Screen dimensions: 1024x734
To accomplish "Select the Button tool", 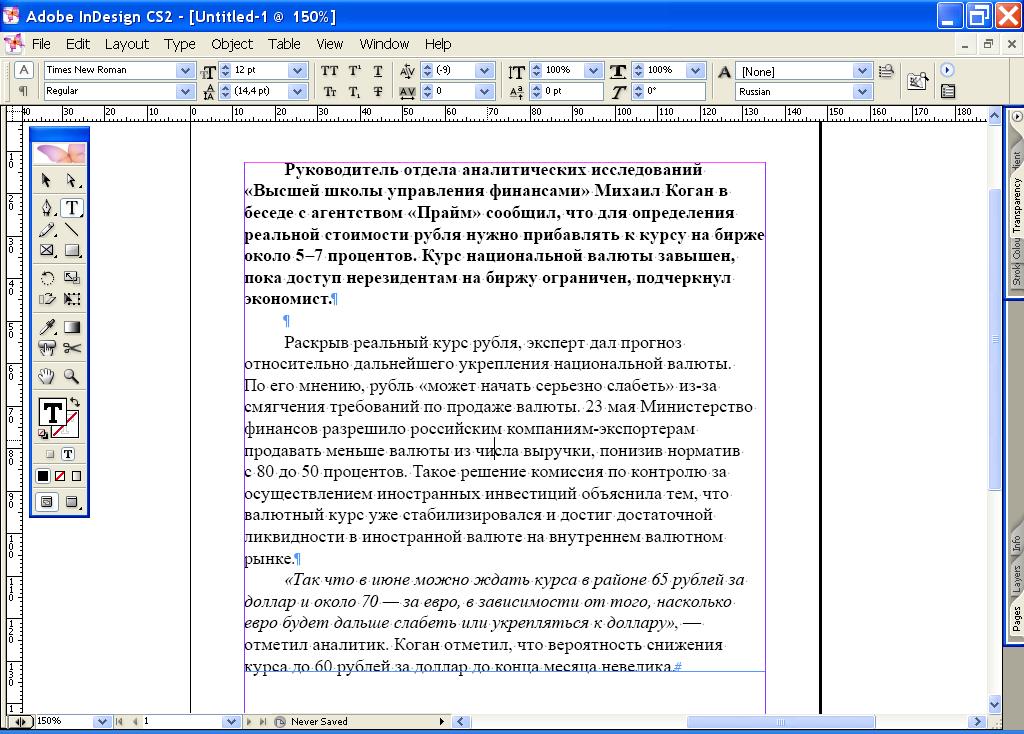I will coord(46,348).
